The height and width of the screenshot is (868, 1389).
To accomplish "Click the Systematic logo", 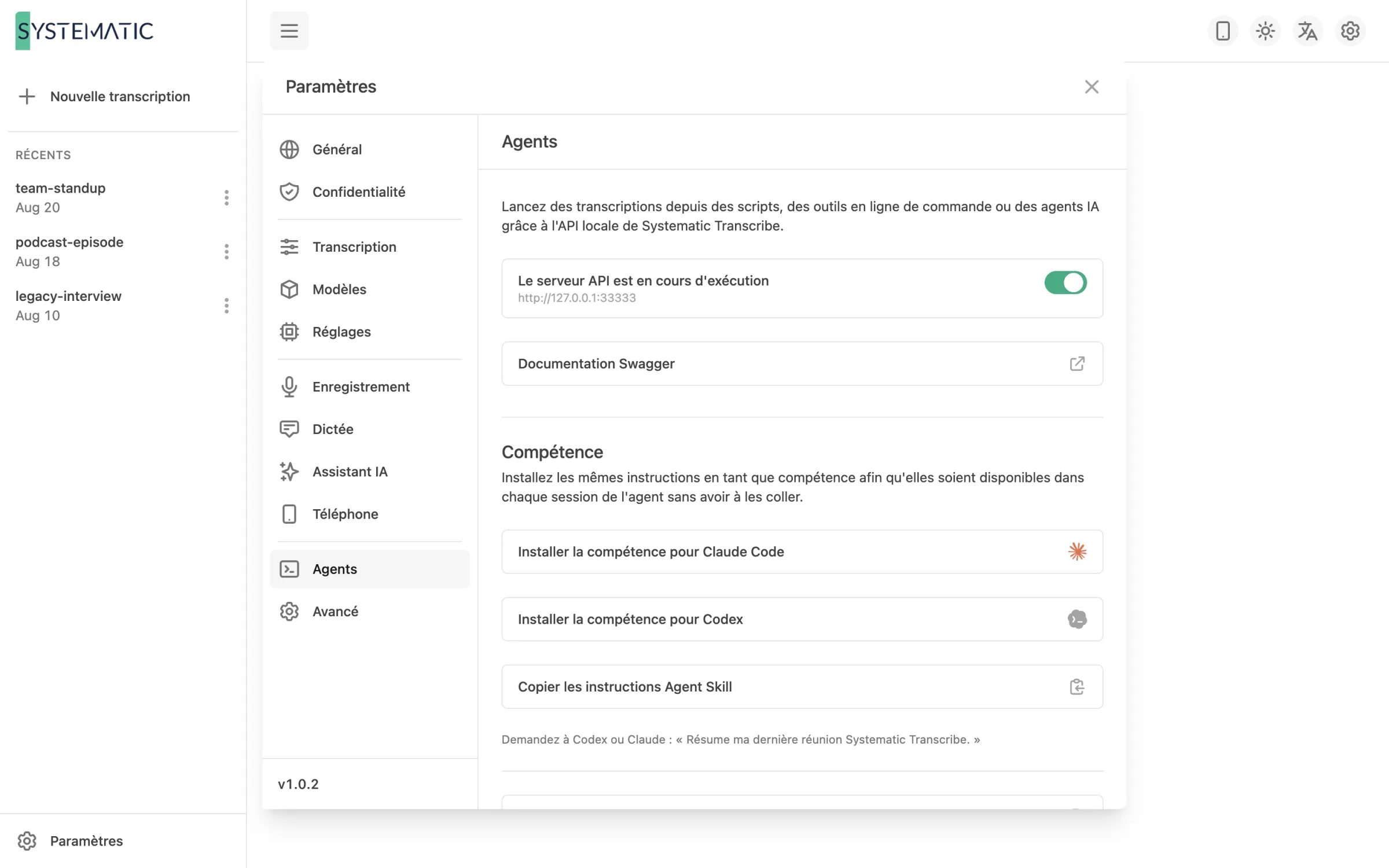I will pos(84,31).
